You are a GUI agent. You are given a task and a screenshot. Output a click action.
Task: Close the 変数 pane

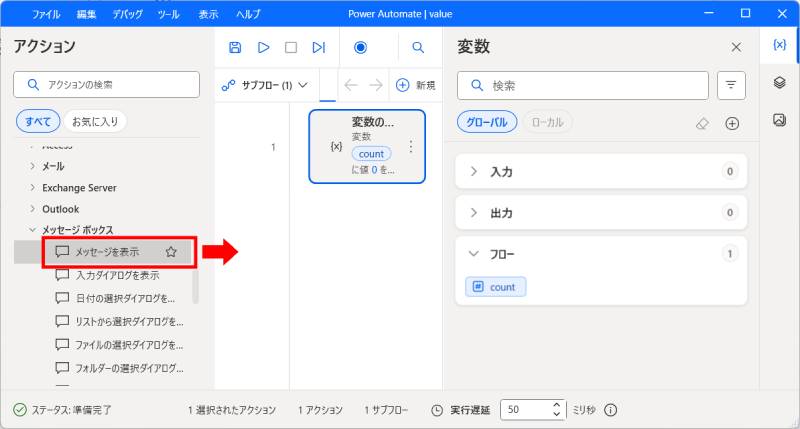pyautogui.click(x=736, y=47)
